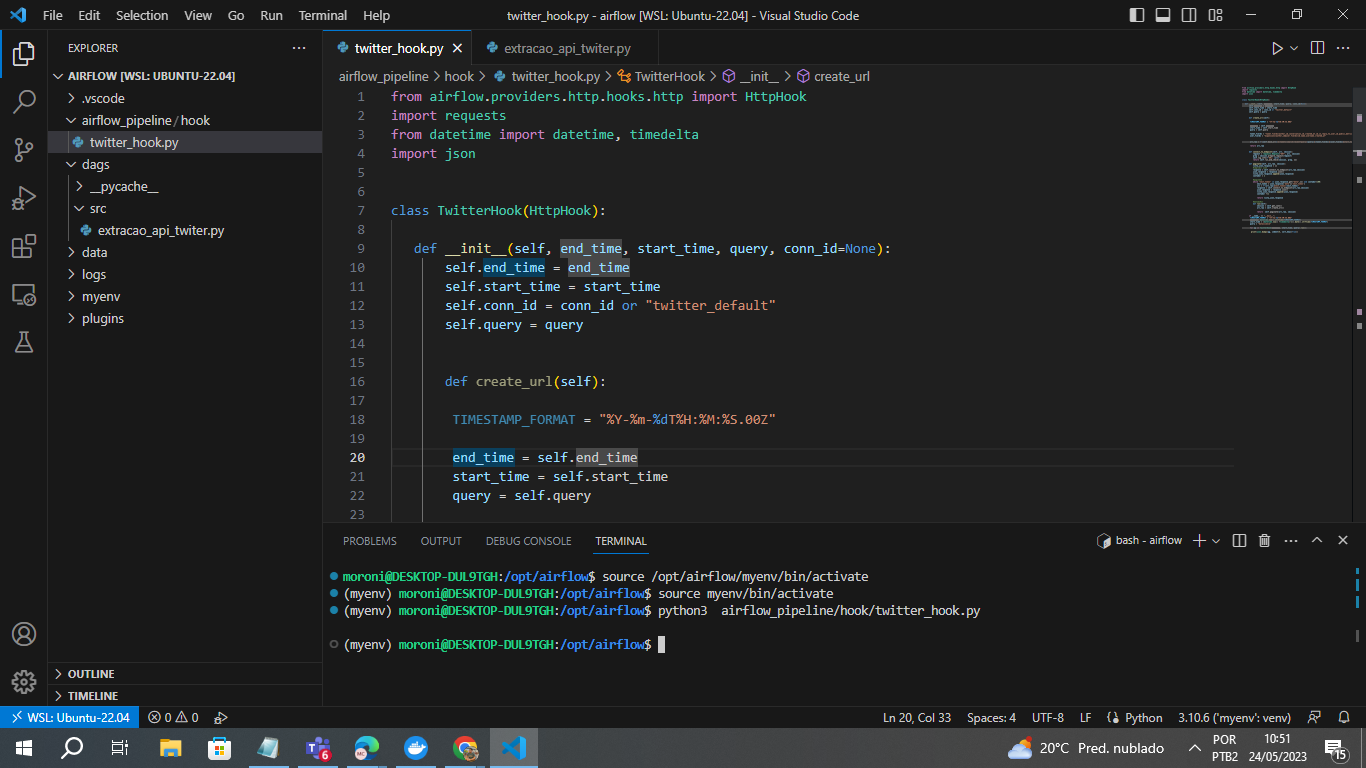Open terminal launch profile dropdown
The height and width of the screenshot is (768, 1366).
[x=1216, y=540]
